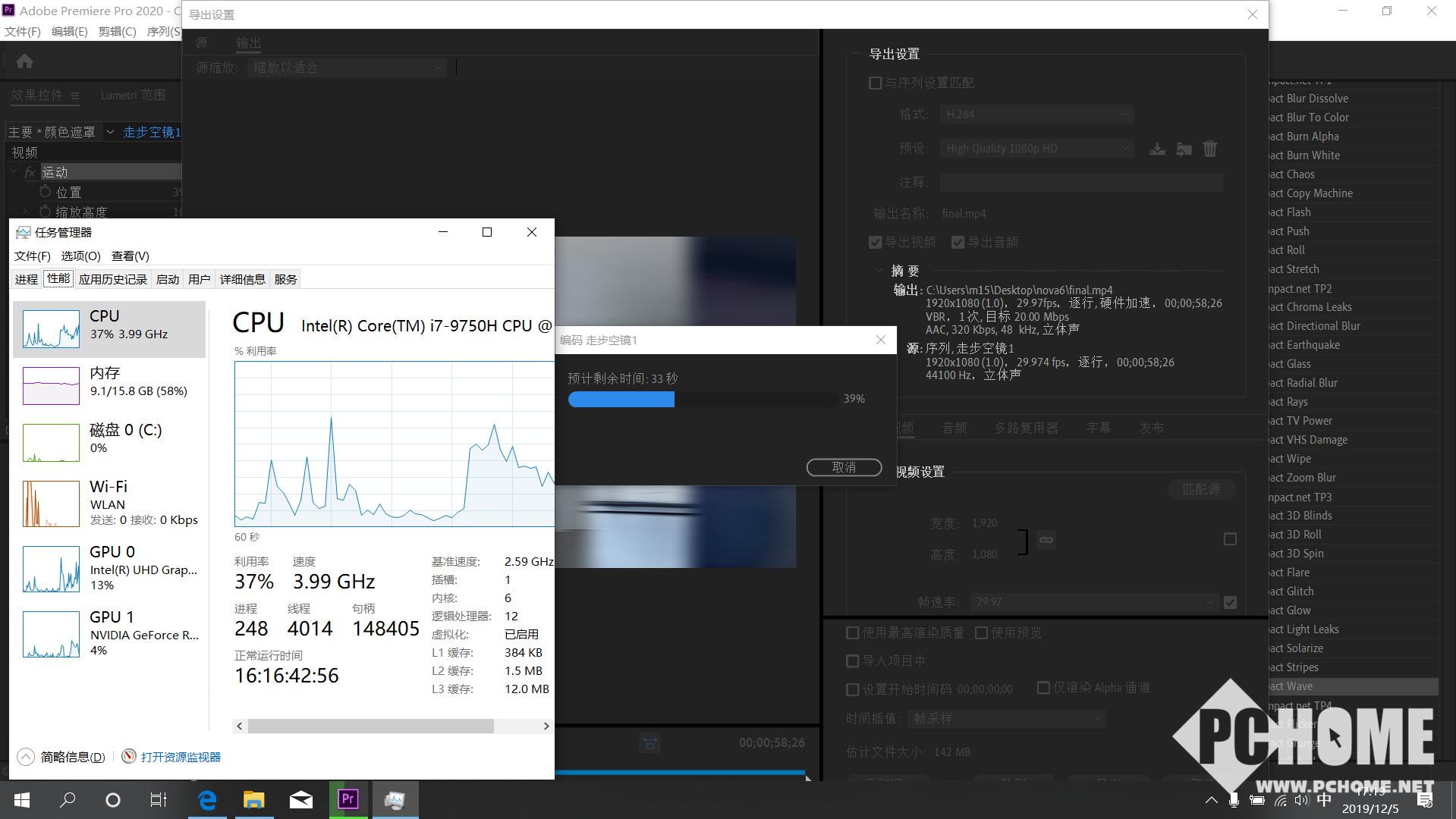The height and width of the screenshot is (819, 1456).
Task: Click the aspect ratio icon below preview
Action: click(649, 742)
